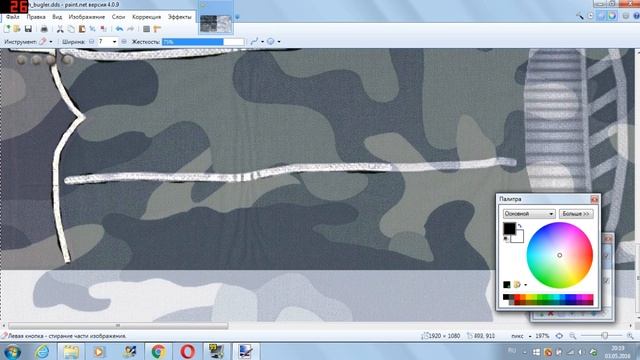The width and height of the screenshot is (640, 360).
Task: Zoom in with the plus magnifier icon
Action: tap(631, 336)
